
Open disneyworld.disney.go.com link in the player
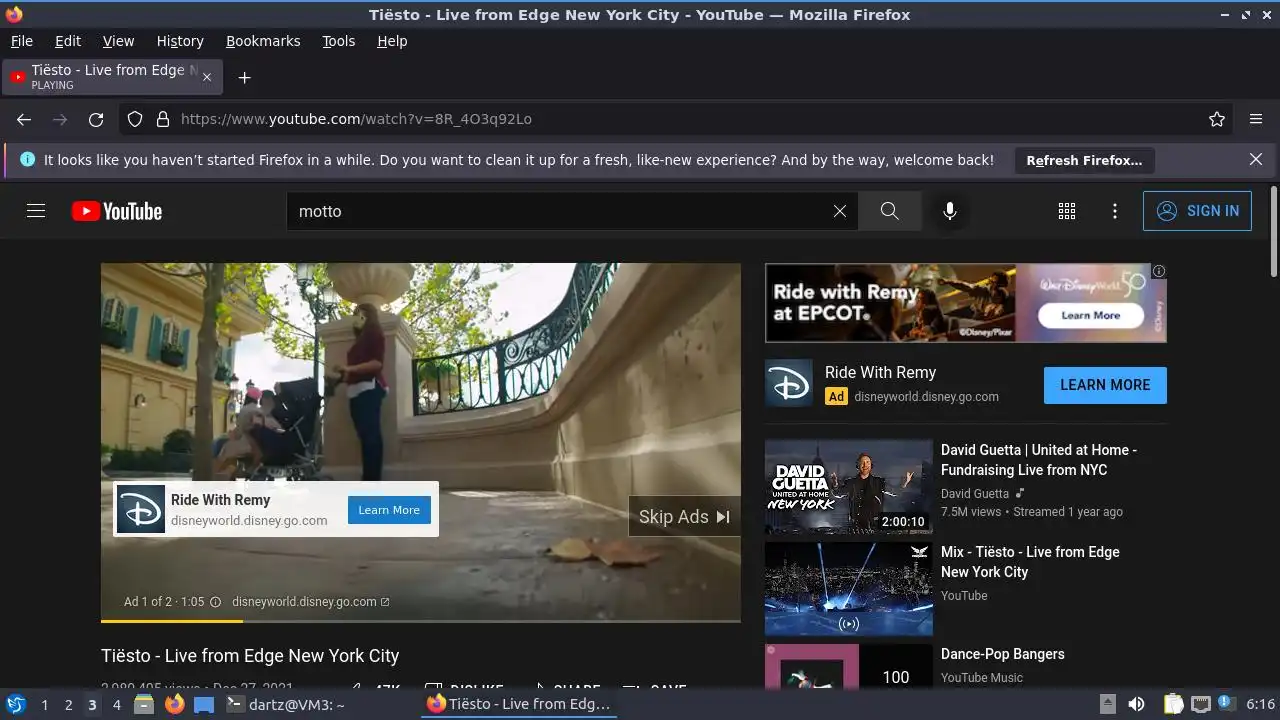point(310,602)
